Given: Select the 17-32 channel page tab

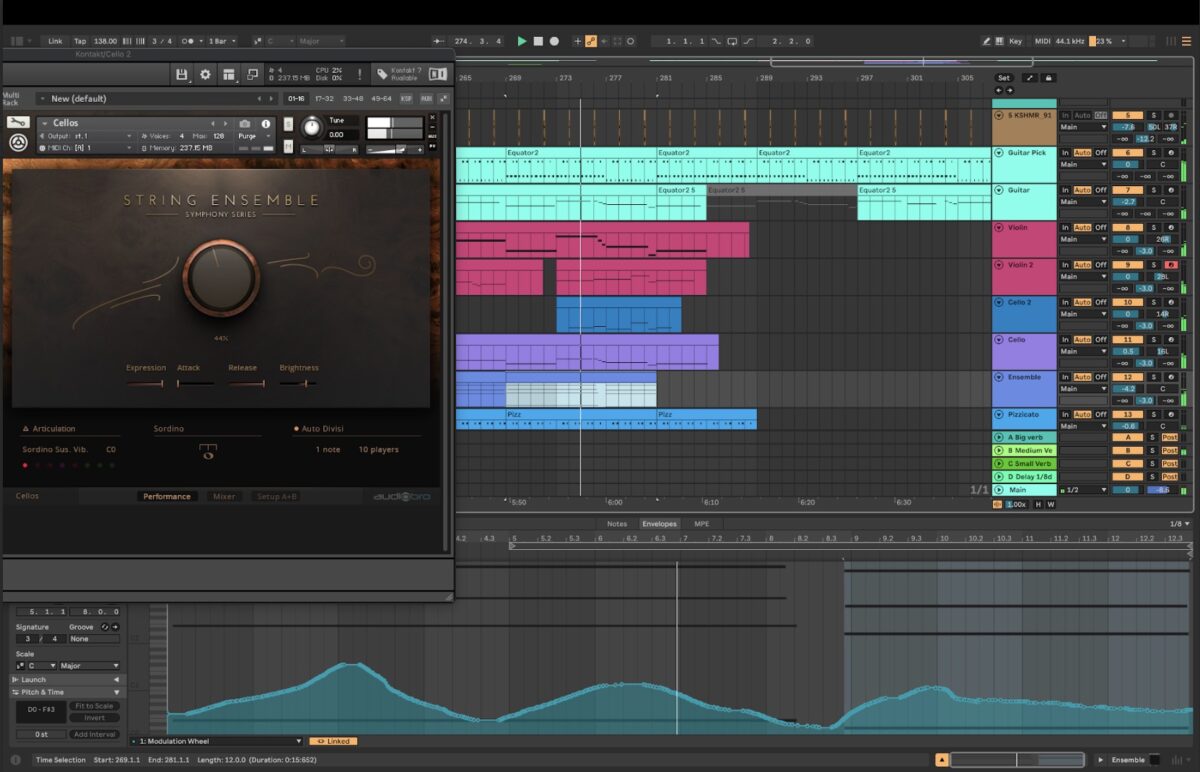Looking at the screenshot, I should 324,99.
